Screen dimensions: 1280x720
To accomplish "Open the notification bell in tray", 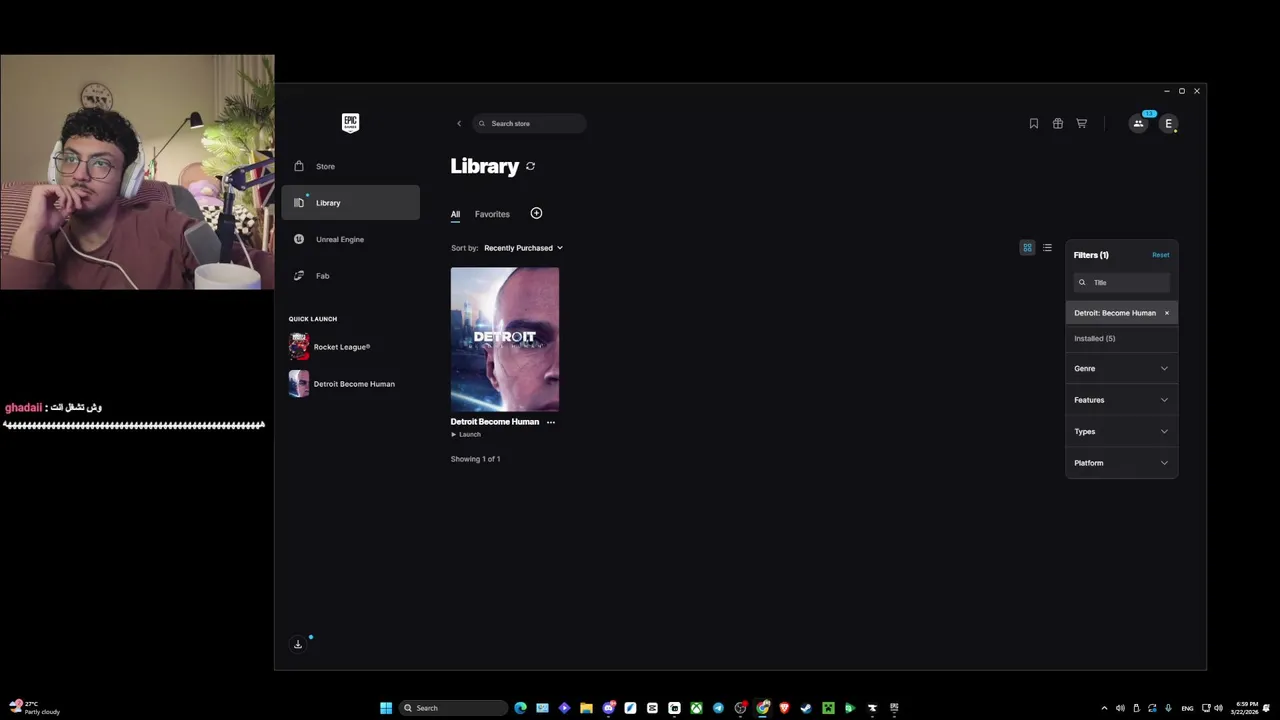I will [1266, 708].
